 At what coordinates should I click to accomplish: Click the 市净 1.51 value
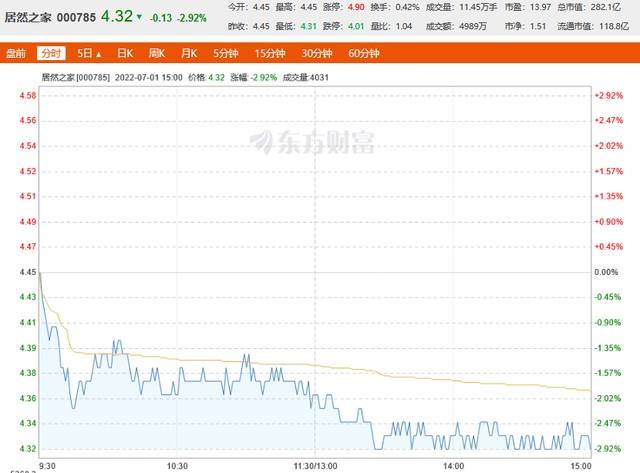coord(538,26)
